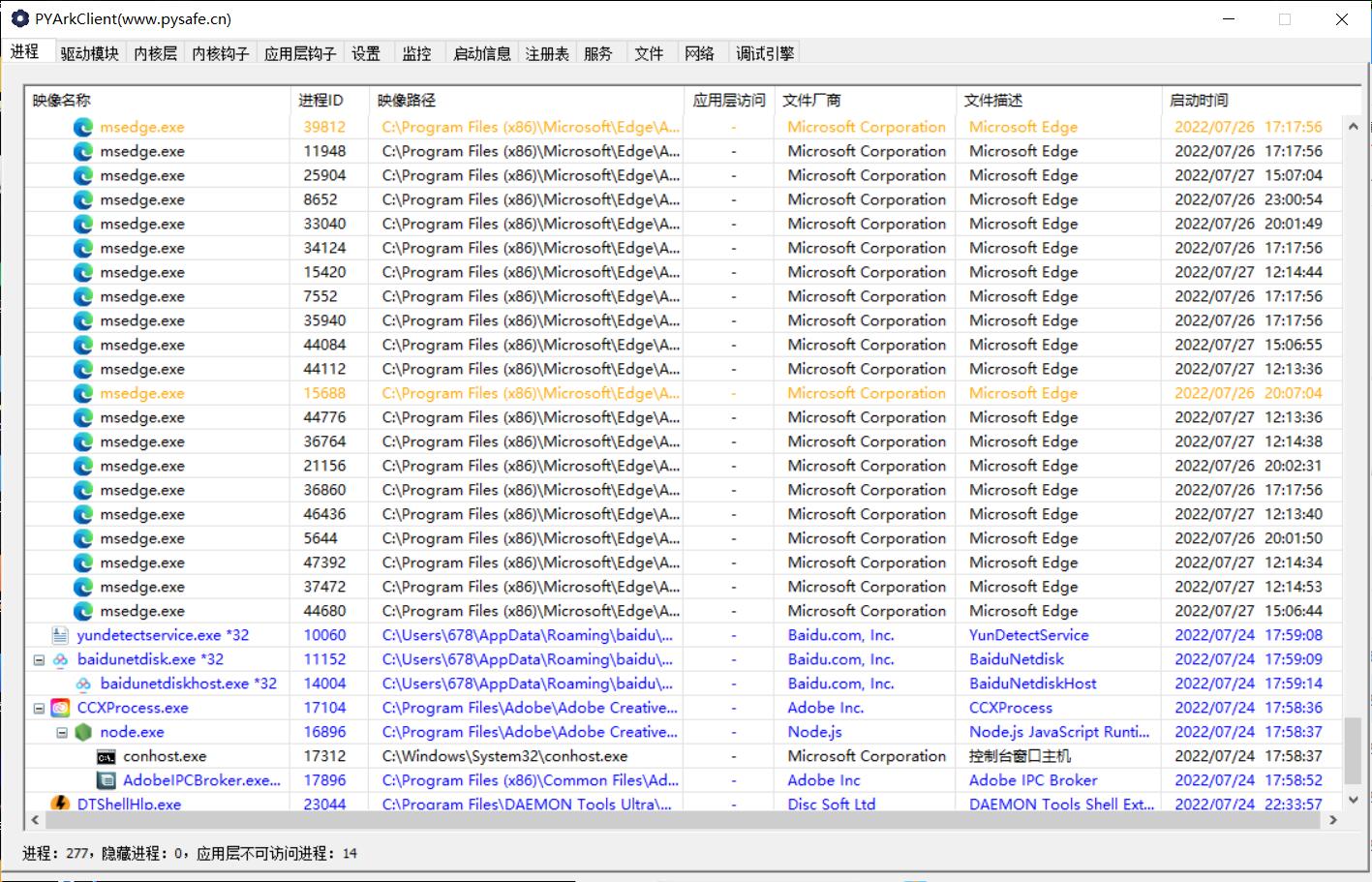Click Edge icon of msedge.exe PID 25904
The width and height of the screenshot is (1372, 882).
point(83,175)
